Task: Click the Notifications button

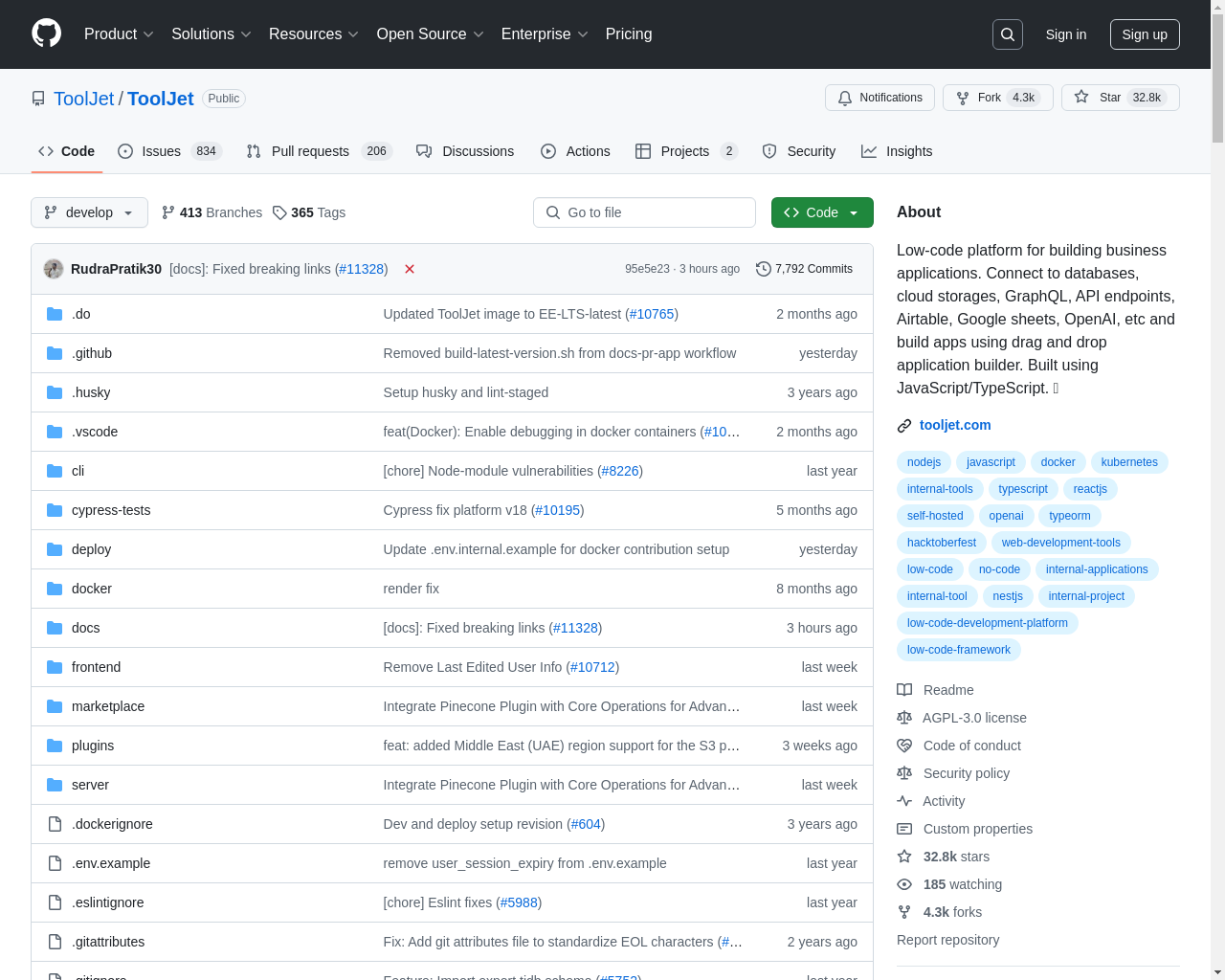Action: 880,98
